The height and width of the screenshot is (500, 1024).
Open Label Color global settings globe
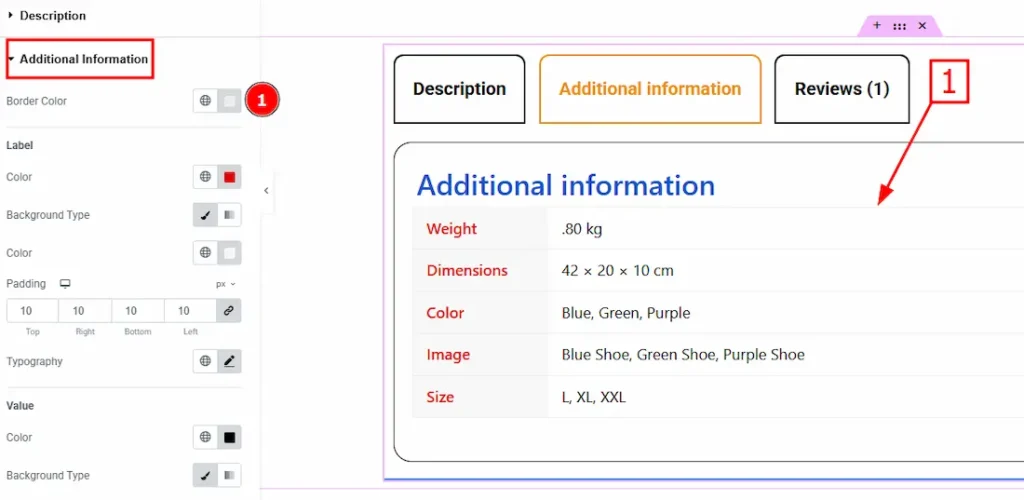coord(205,177)
